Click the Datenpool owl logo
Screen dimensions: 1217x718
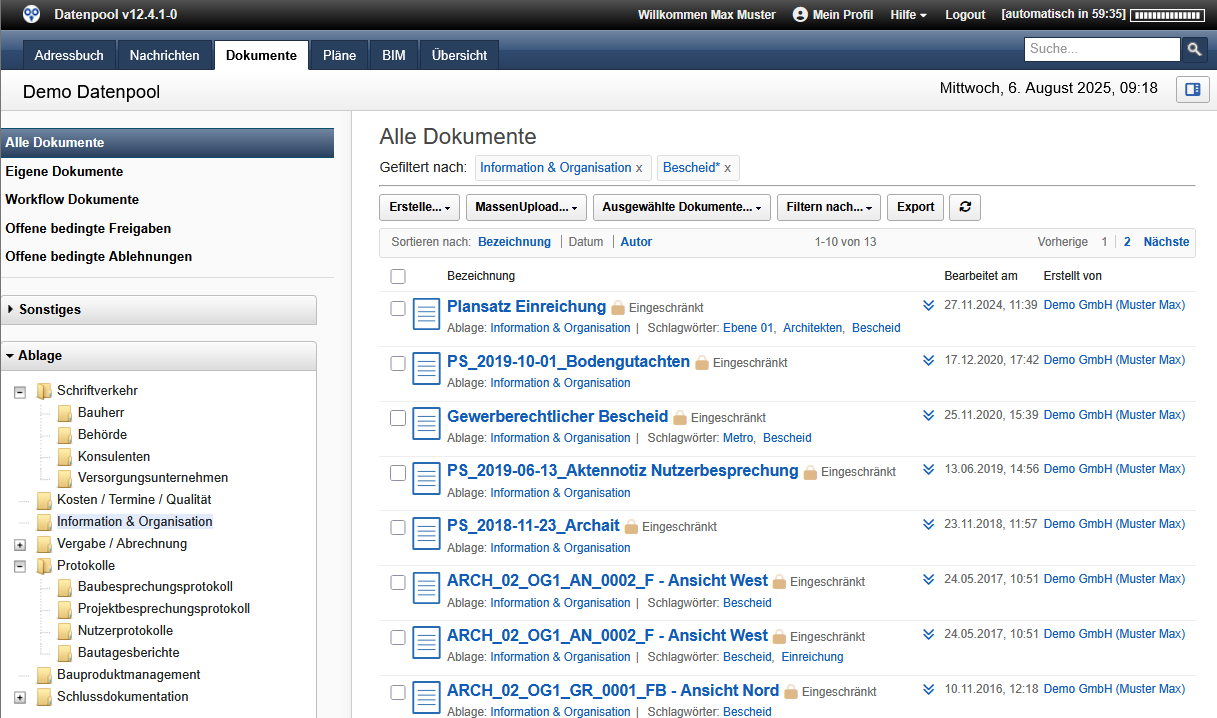pos(32,14)
